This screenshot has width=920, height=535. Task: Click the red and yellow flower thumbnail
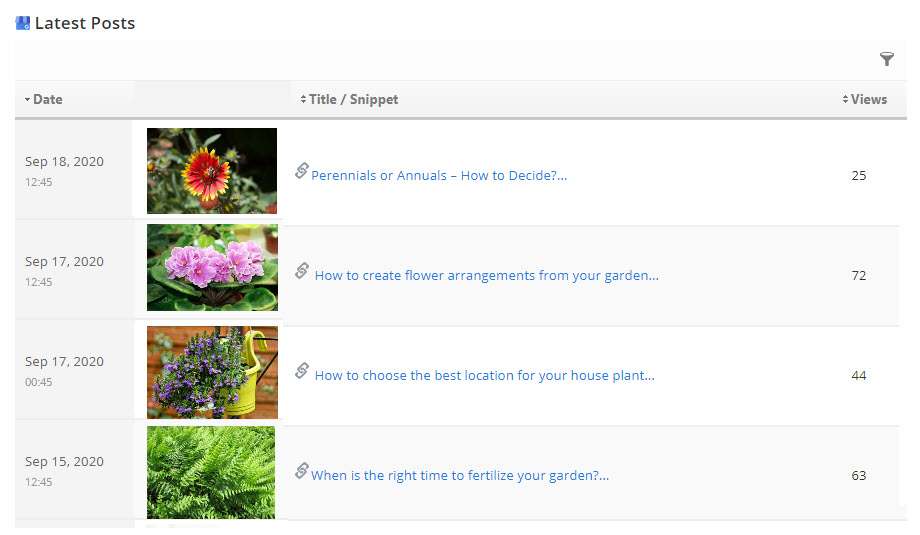(x=212, y=171)
